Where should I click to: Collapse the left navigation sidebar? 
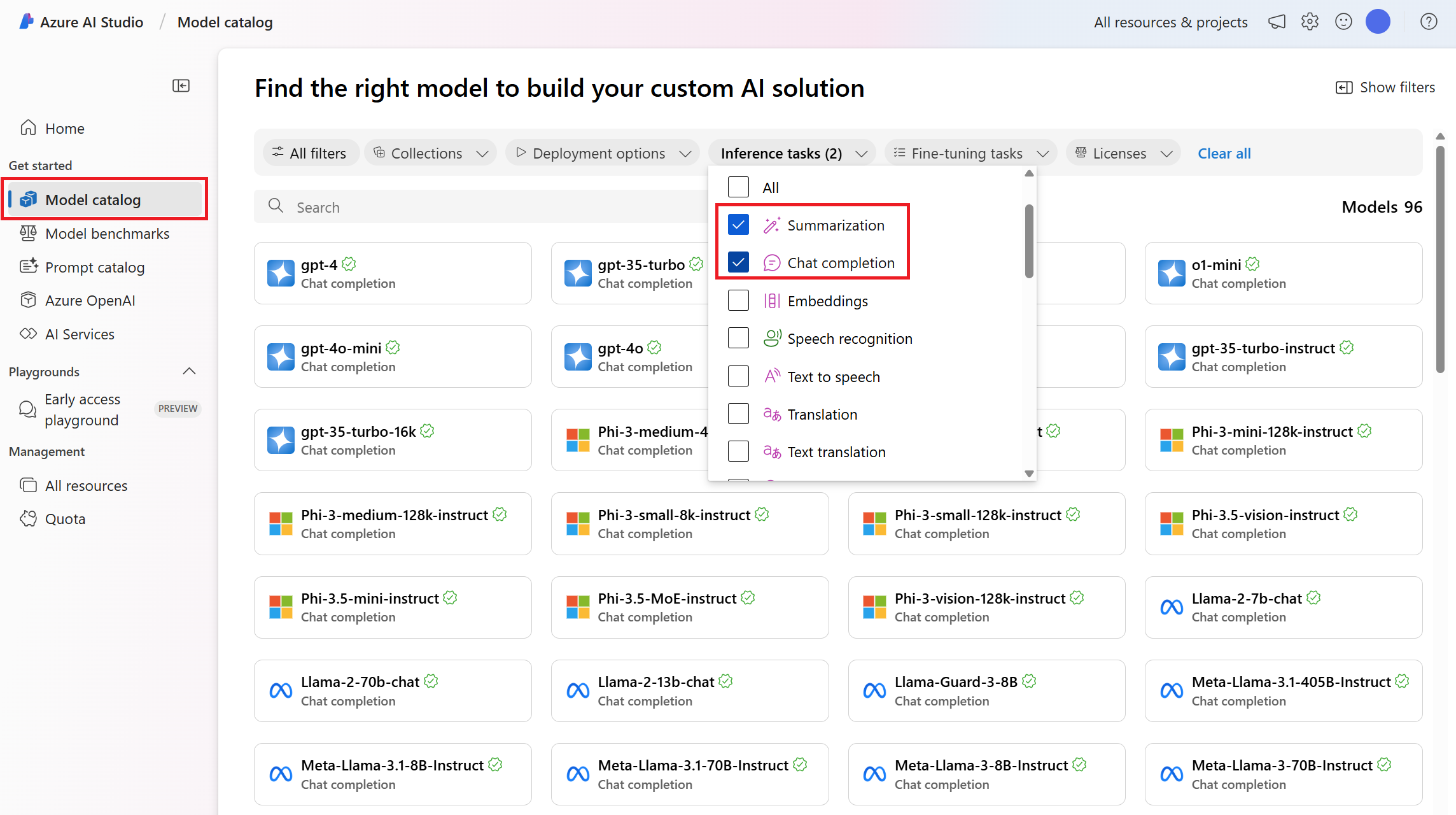pyautogui.click(x=181, y=86)
